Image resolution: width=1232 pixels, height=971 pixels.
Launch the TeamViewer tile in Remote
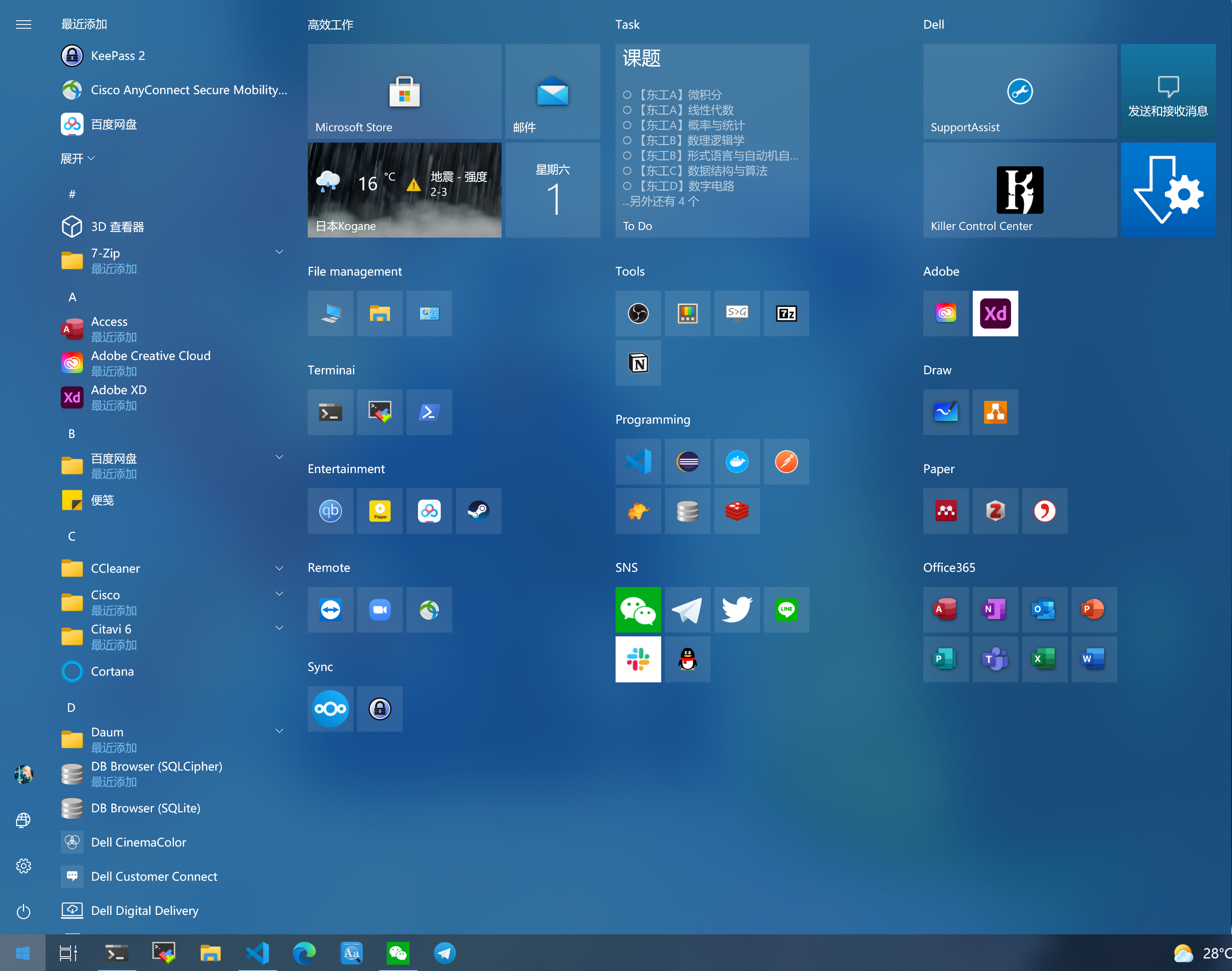pos(331,610)
